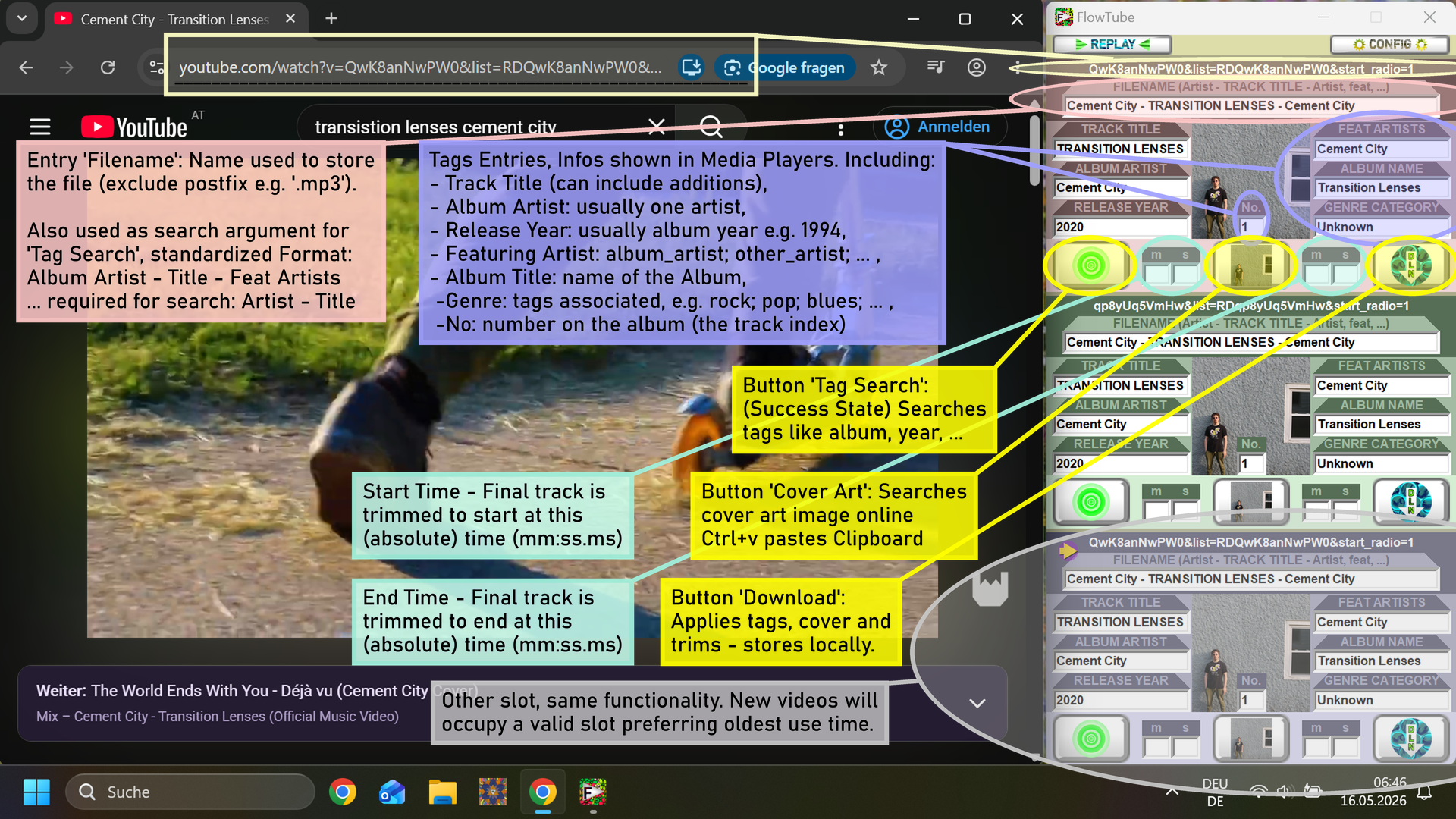Click DLN download icon in bottom grey slot
The image size is (1456, 819).
1410,739
